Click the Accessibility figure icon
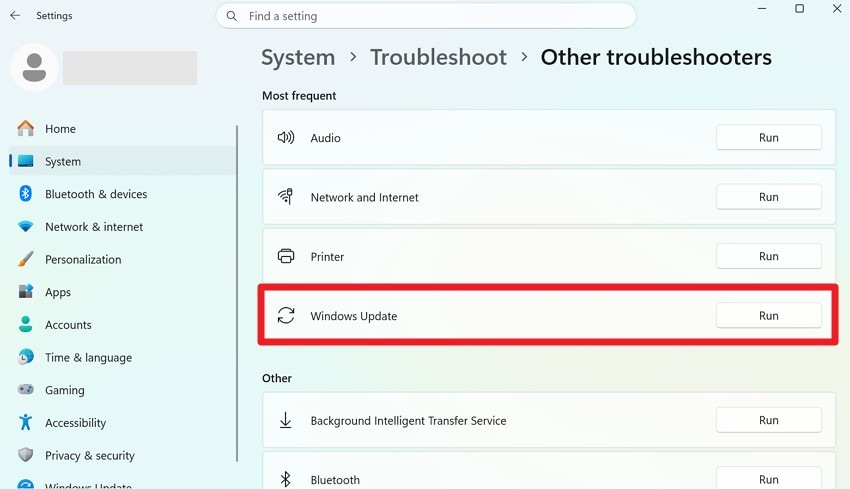Screen dimensions: 850x489 (x=25, y=422)
